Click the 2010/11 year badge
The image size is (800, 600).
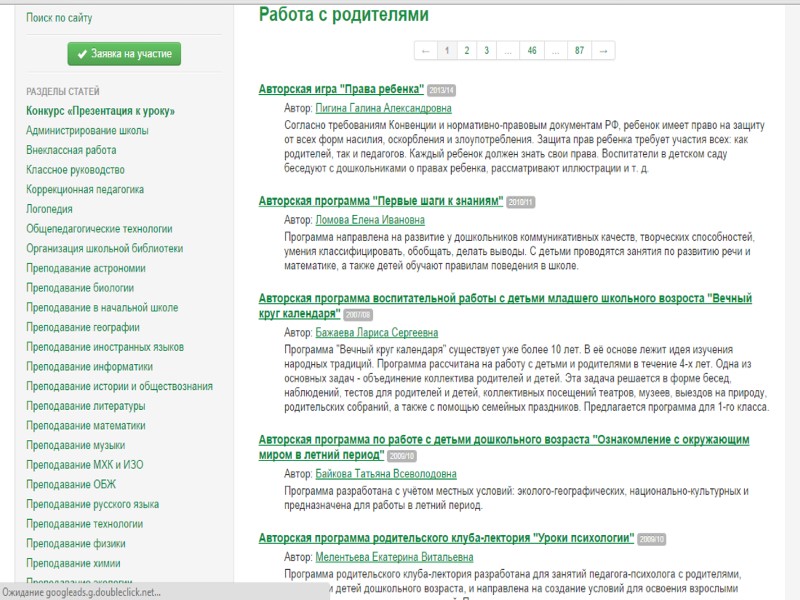(x=520, y=203)
